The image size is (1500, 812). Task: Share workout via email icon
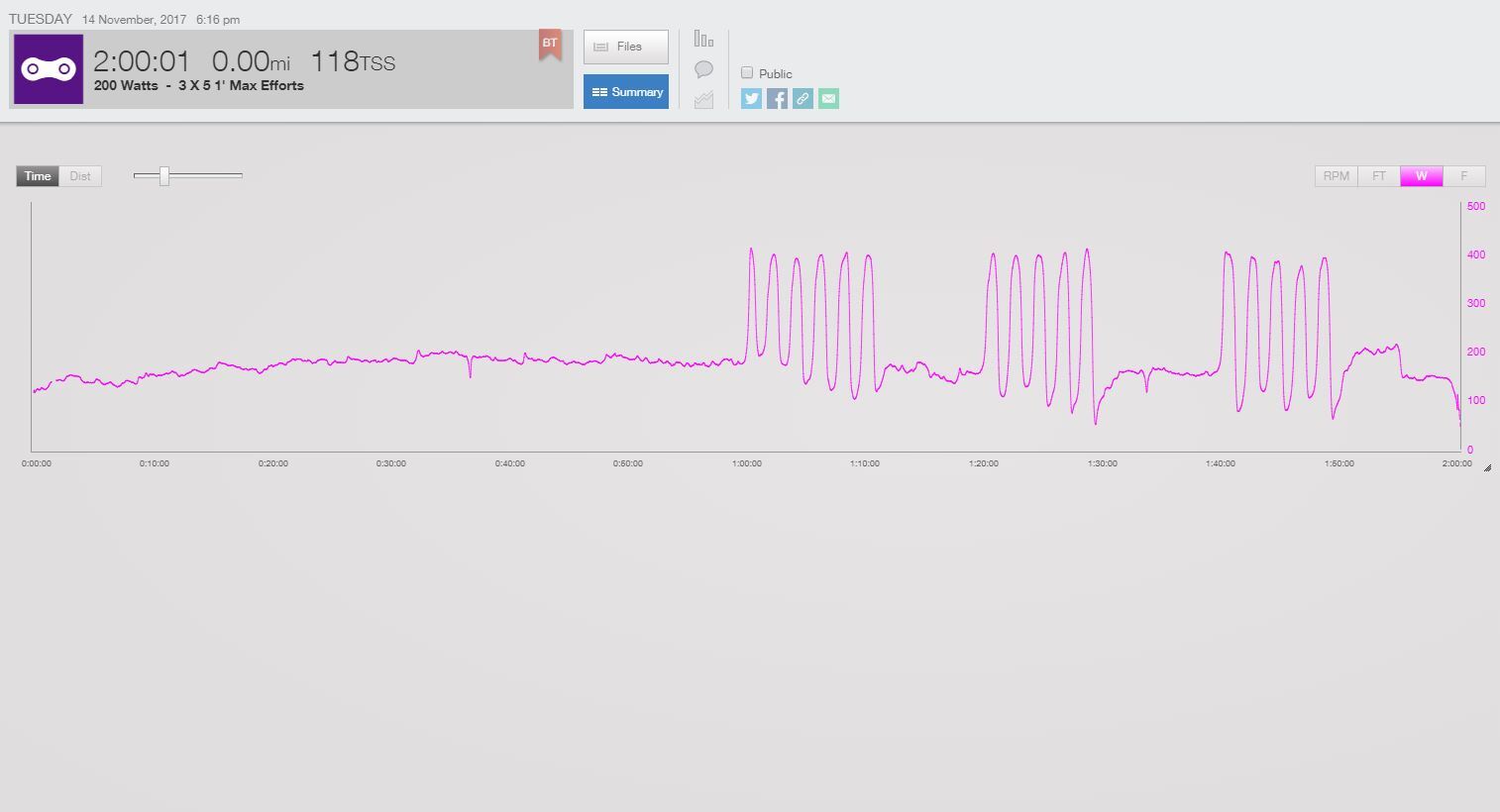coord(828,98)
